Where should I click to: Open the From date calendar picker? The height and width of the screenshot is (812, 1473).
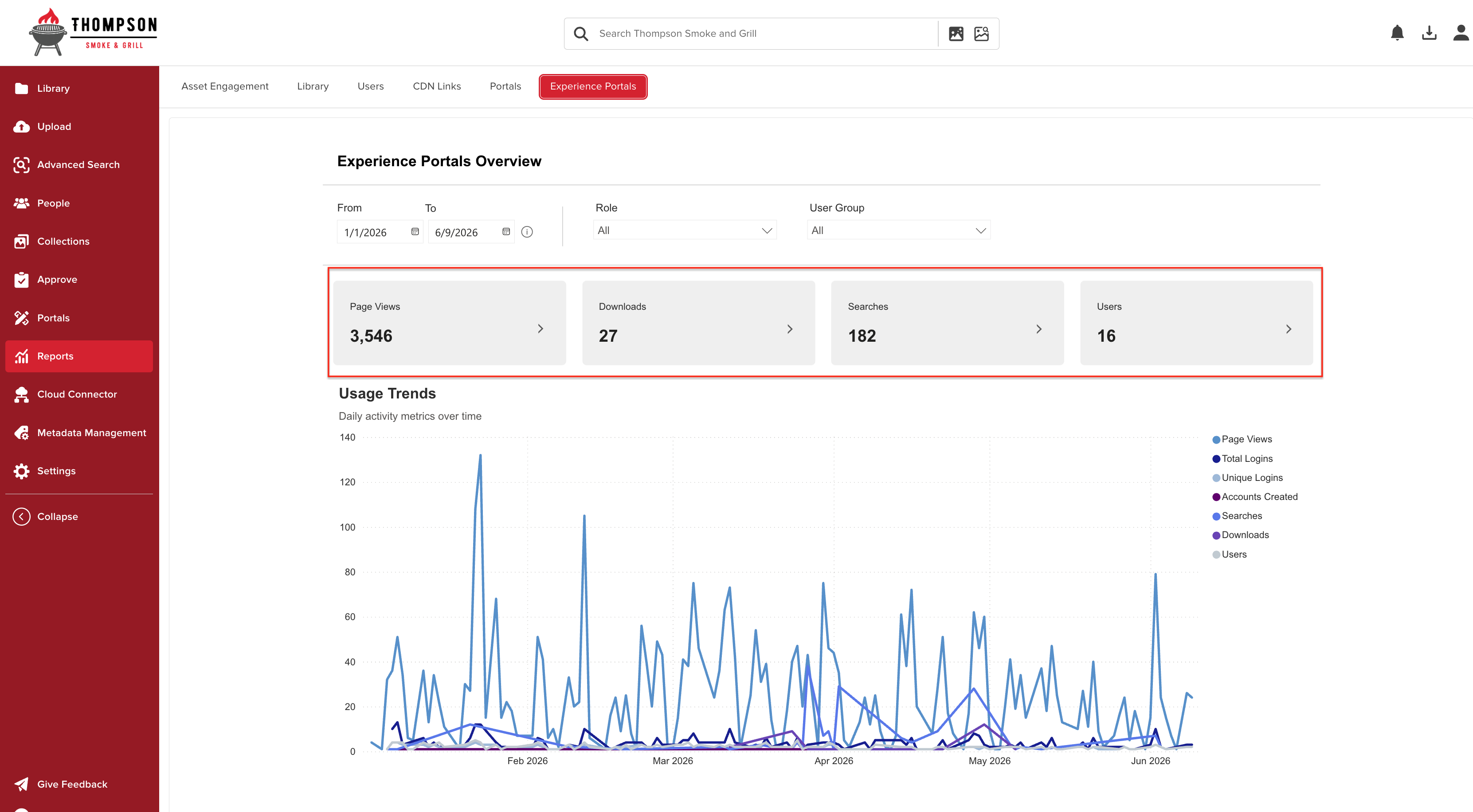pos(415,231)
